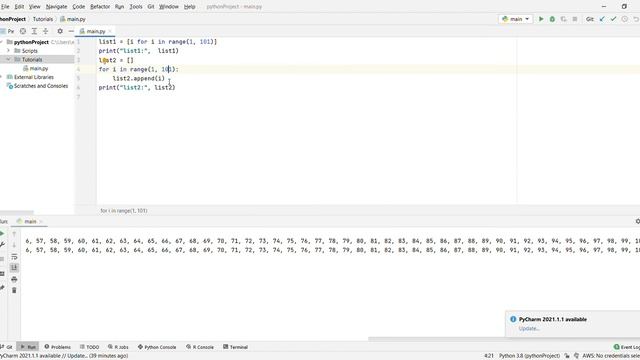This screenshot has height=360, width=640.
Task: Start debugging with the green bug icon
Action: (x=552, y=19)
